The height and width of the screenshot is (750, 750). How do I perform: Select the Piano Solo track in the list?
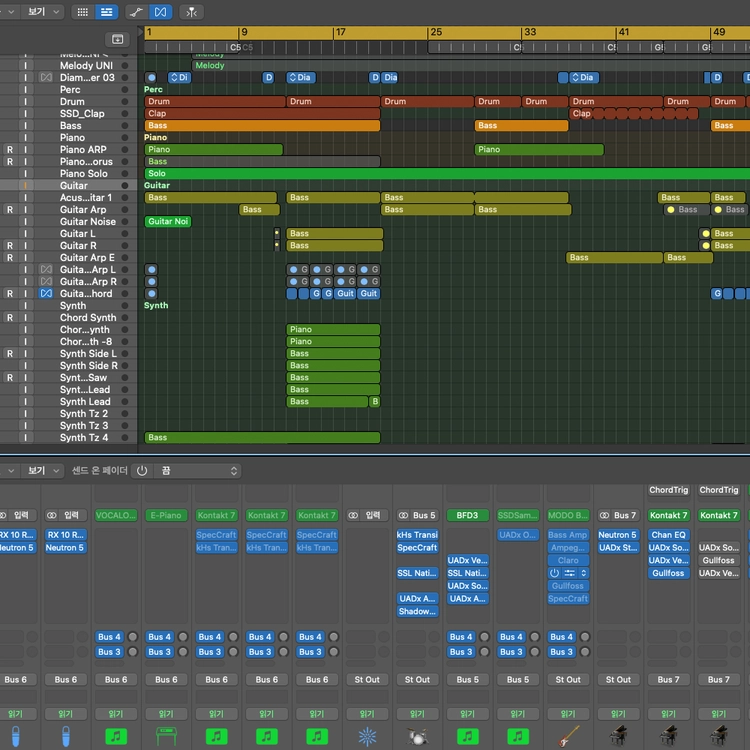click(x=83, y=174)
